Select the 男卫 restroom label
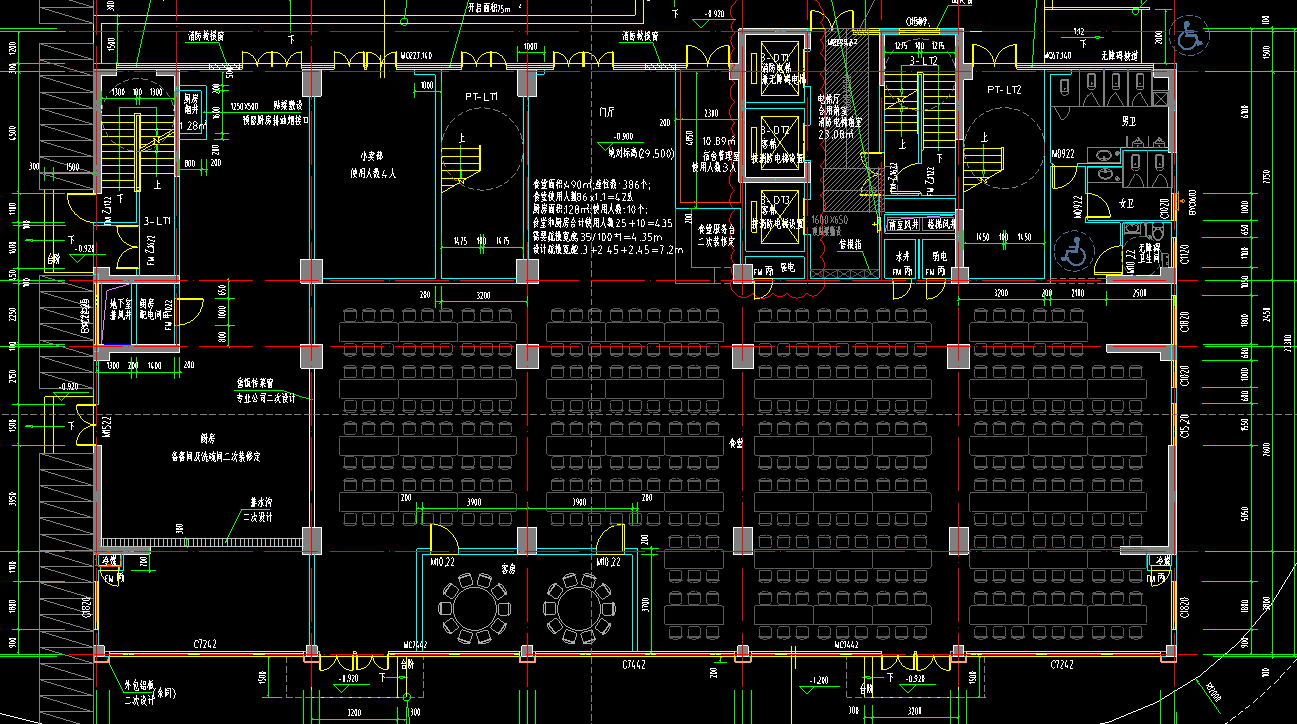This screenshot has height=724, width=1297. pos(1131,120)
